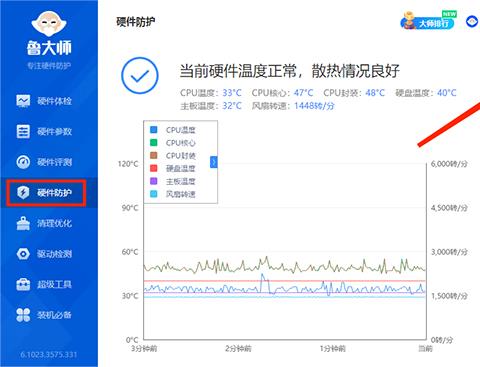Click the CPU核心 47°C reading
Viewport: 480px width, 367px height.
(282, 93)
